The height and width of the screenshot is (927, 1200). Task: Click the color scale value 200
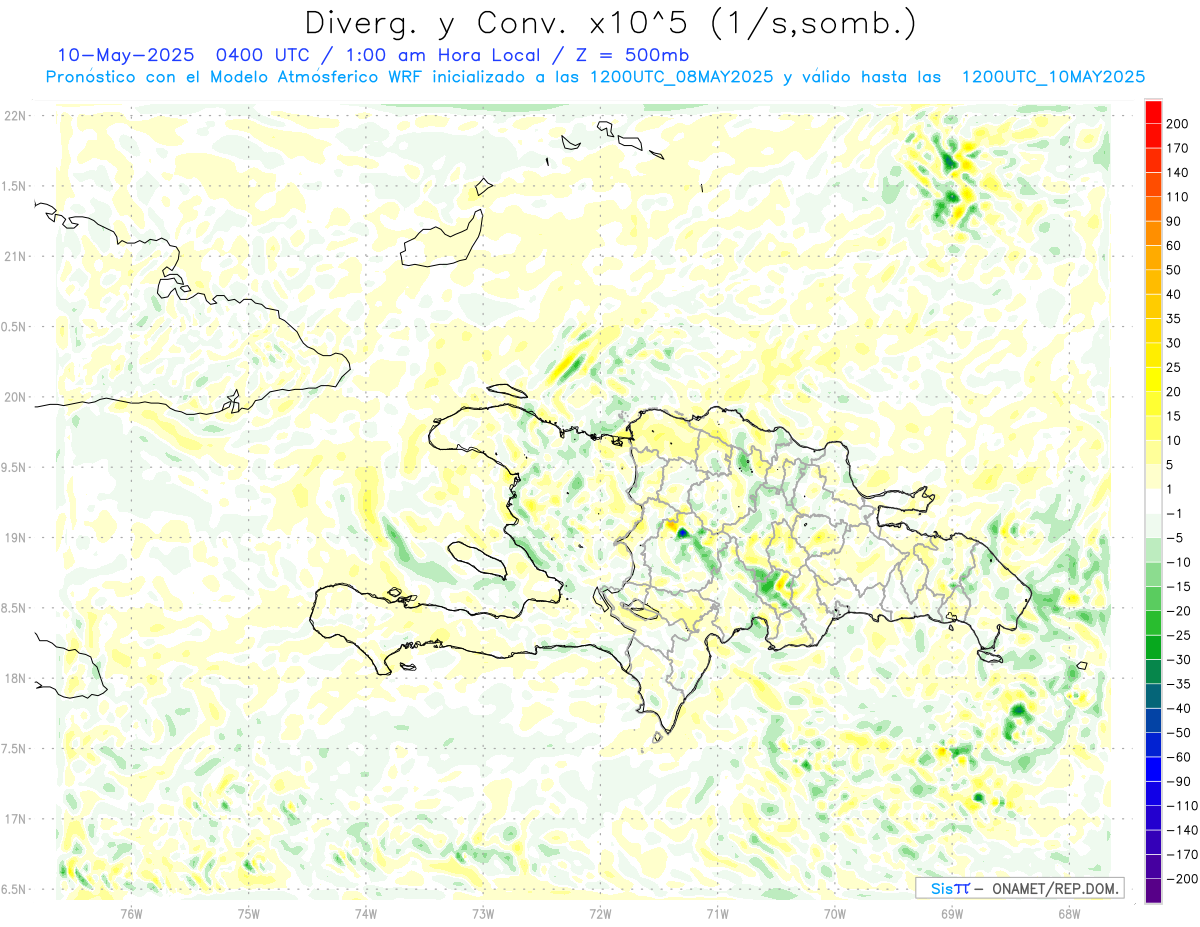(1179, 123)
